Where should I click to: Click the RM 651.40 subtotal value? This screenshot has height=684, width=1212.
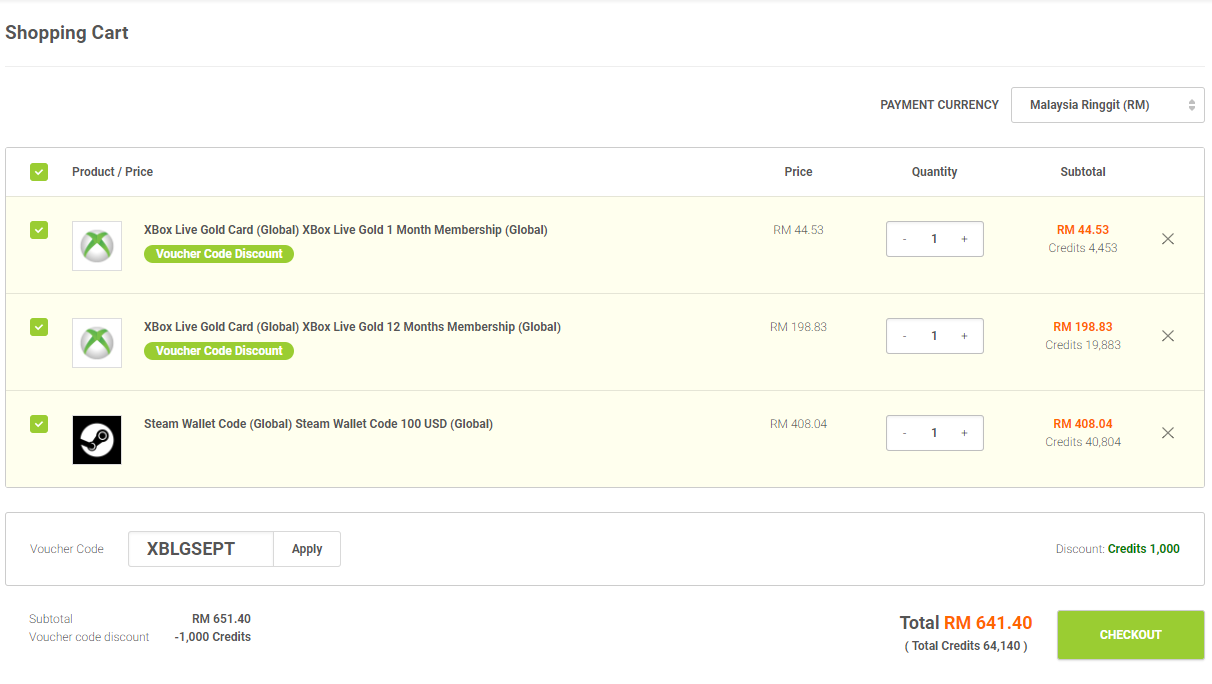(x=221, y=619)
